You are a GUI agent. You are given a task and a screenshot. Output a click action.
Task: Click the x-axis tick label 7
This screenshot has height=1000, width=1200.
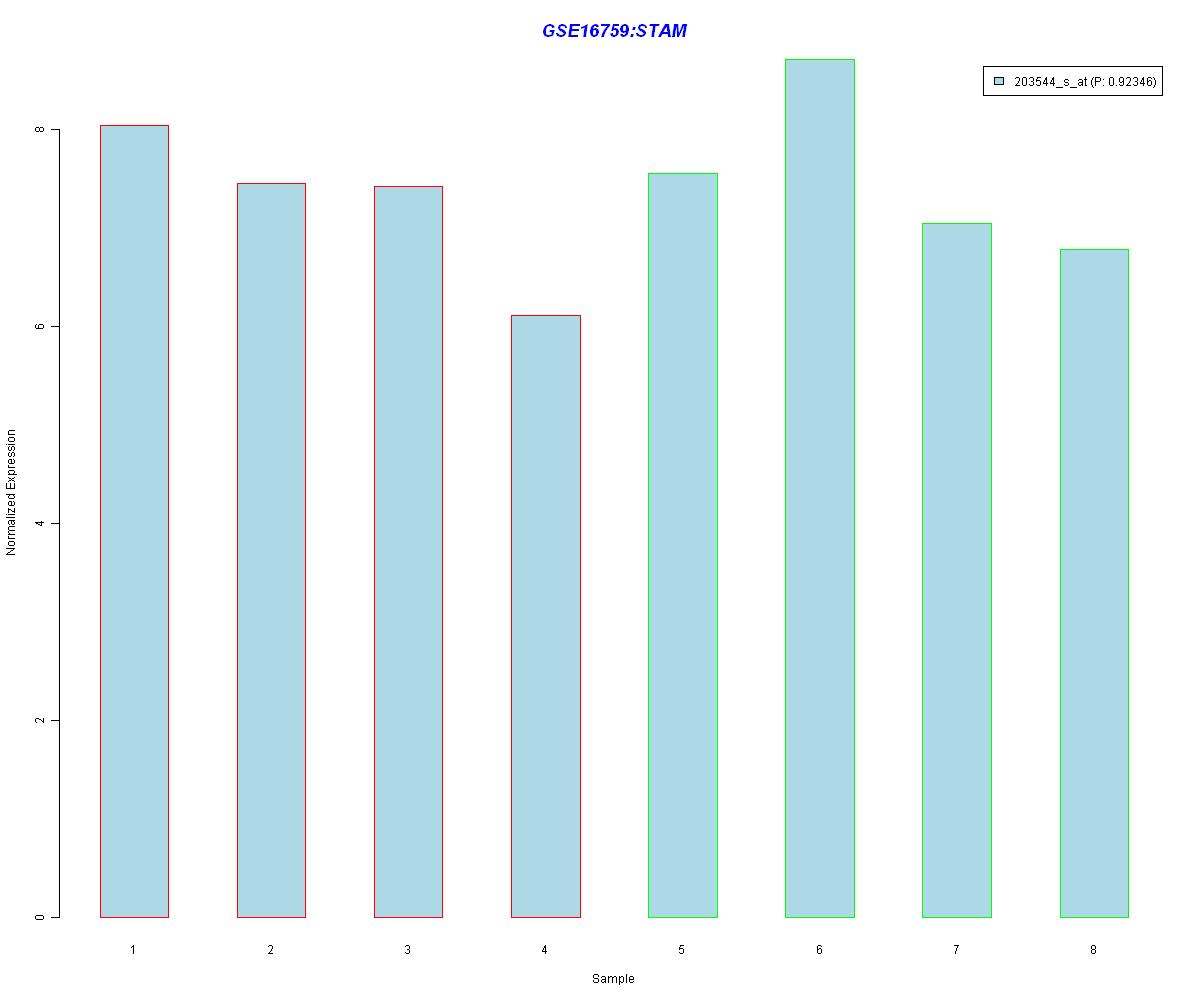click(956, 950)
